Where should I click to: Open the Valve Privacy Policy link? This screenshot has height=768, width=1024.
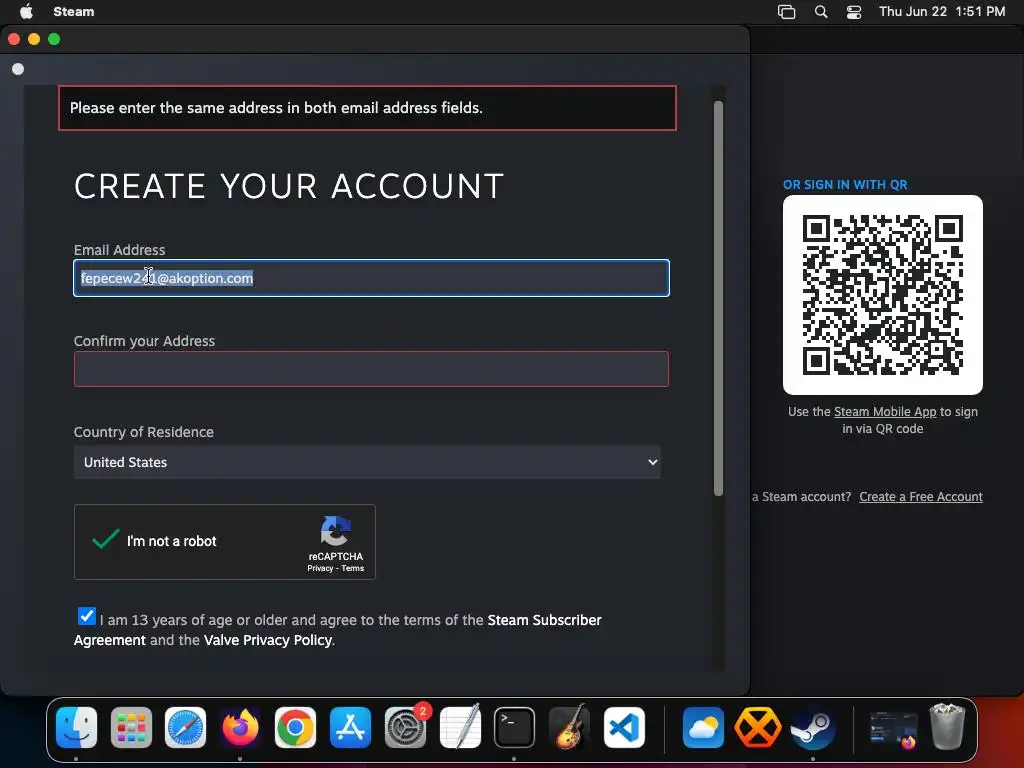268,640
